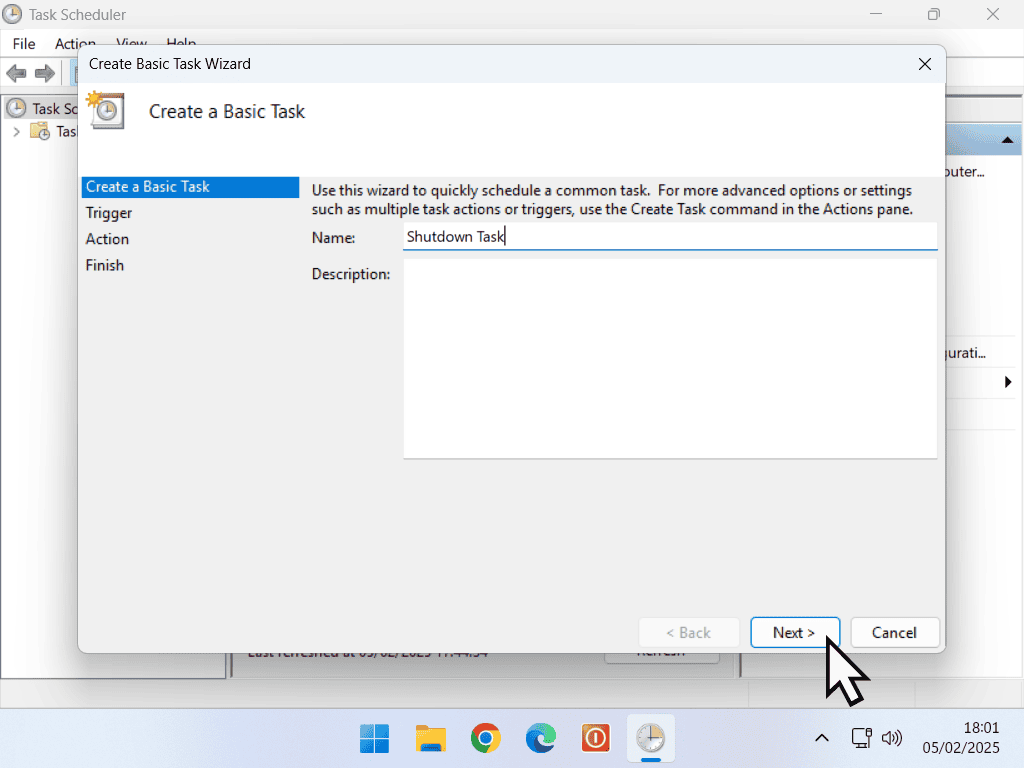Click the Task Scheduler taskbar icon
The height and width of the screenshot is (768, 1024).
point(650,739)
